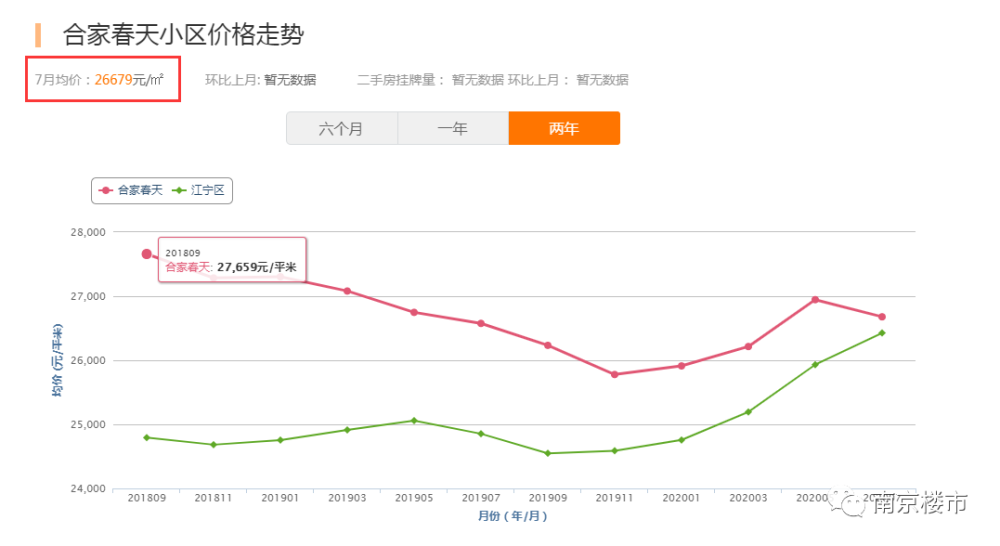Click red line point at 201903
The width and height of the screenshot is (1000, 546).
pos(348,291)
